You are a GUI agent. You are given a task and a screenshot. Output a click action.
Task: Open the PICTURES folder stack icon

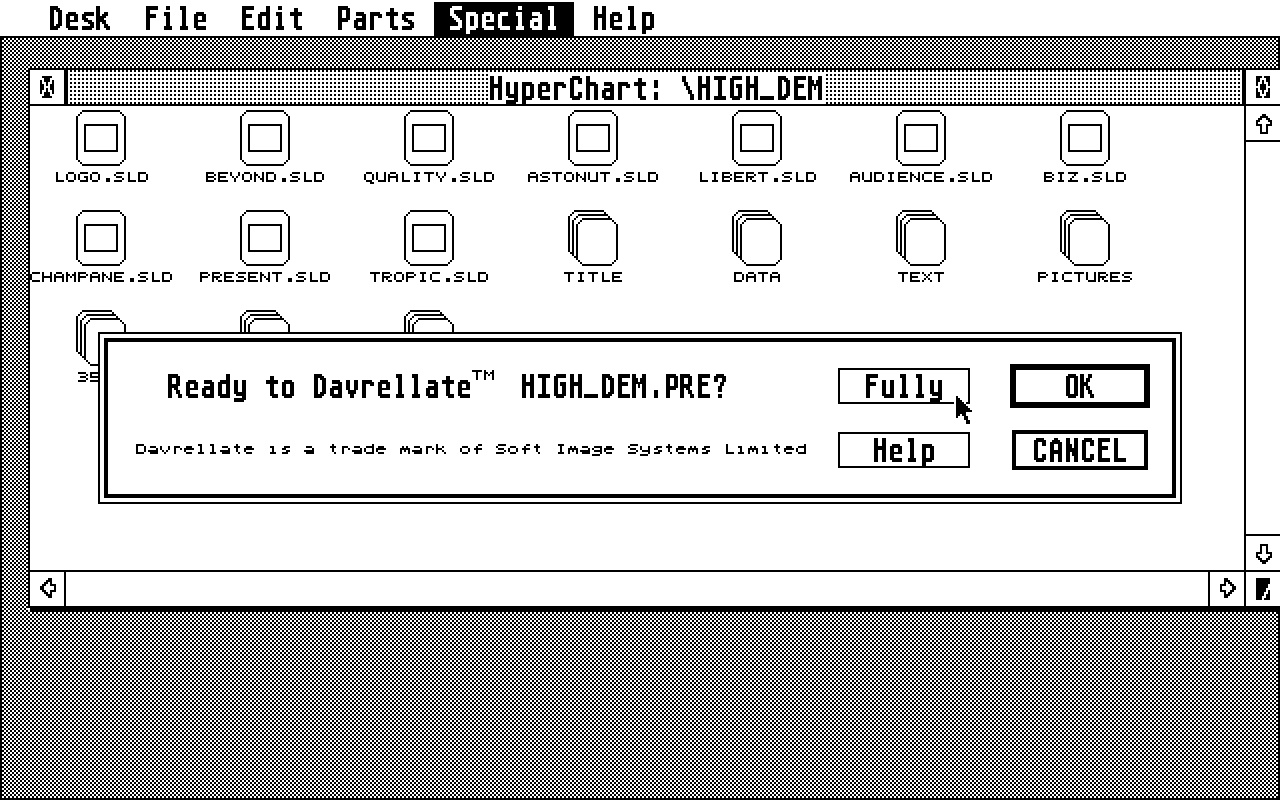pyautogui.click(x=1085, y=238)
